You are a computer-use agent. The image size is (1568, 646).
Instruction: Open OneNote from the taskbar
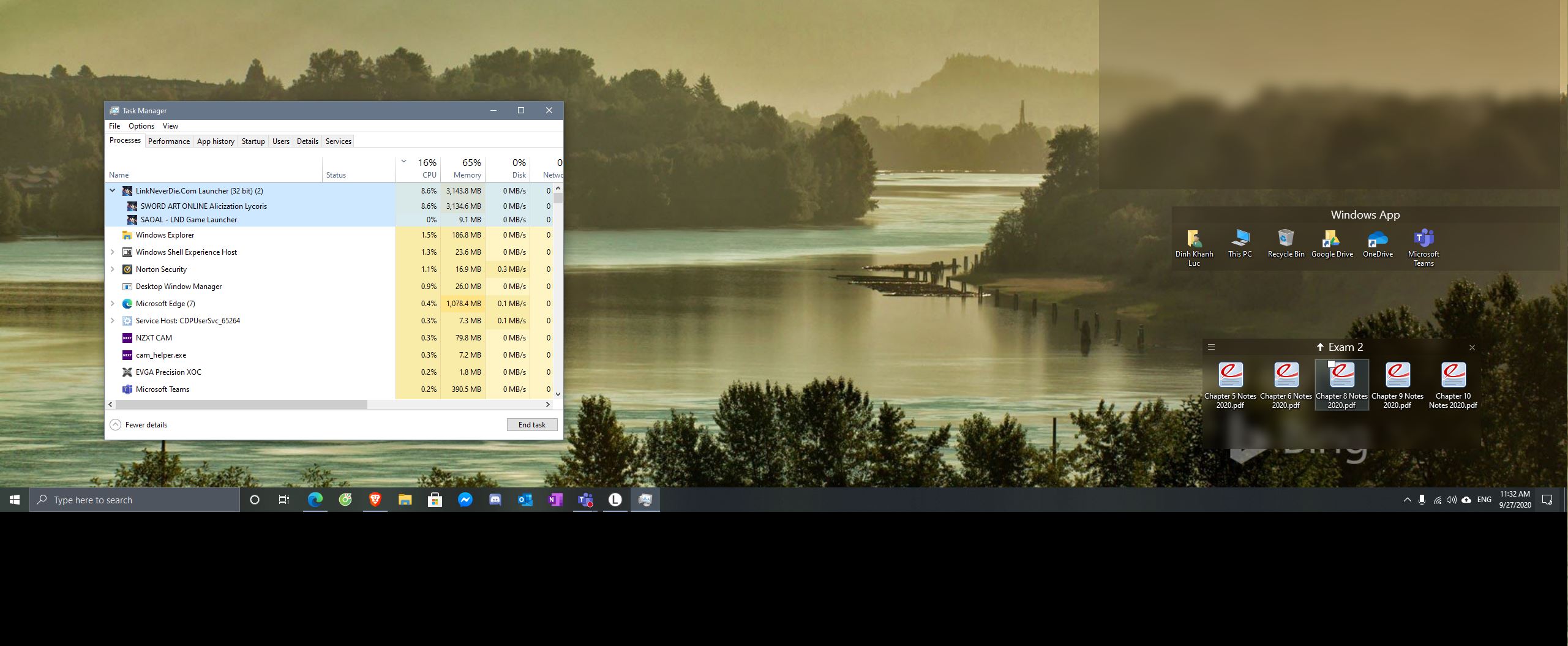click(555, 500)
